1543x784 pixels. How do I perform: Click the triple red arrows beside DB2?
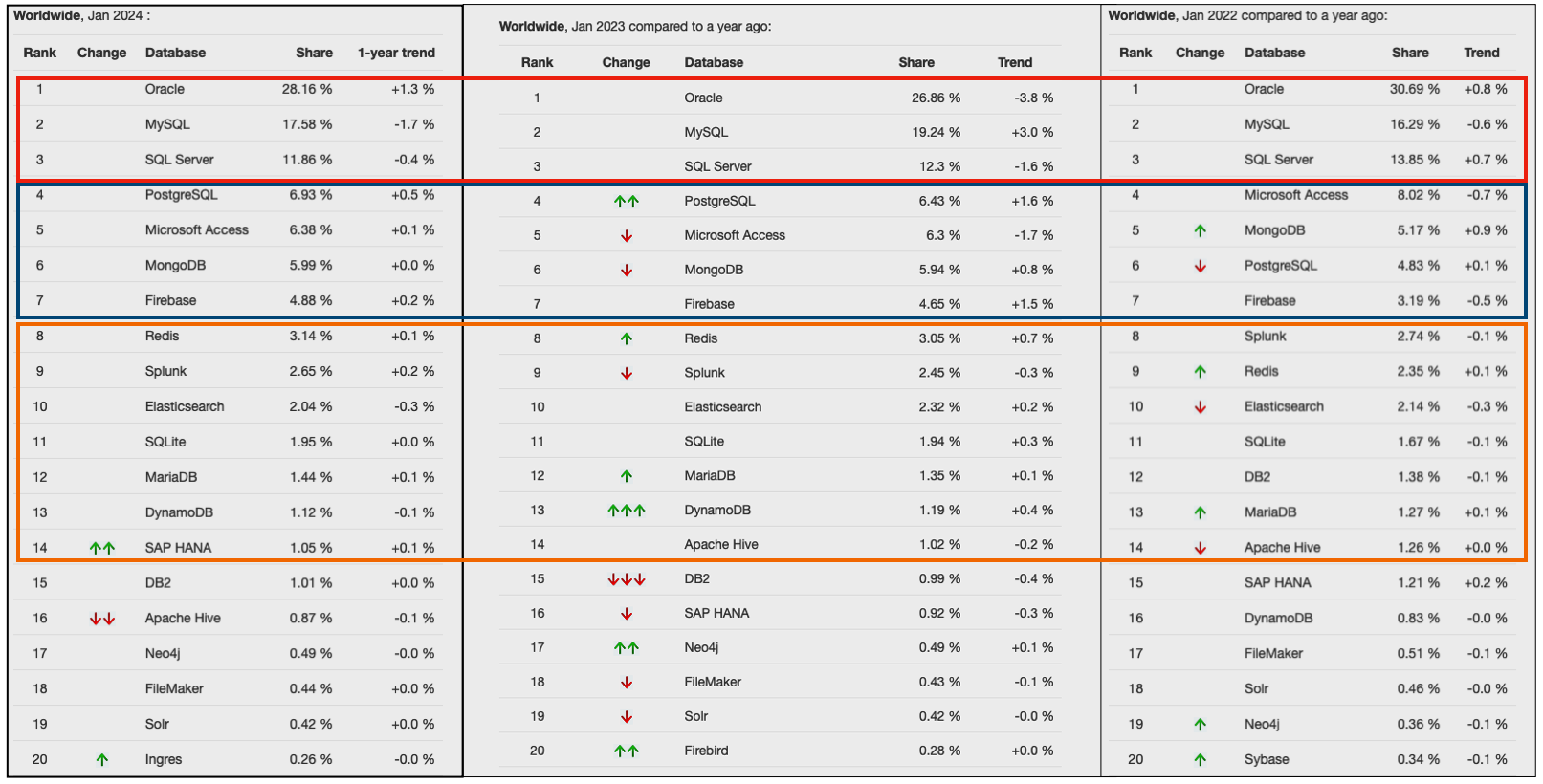pyautogui.click(x=627, y=579)
